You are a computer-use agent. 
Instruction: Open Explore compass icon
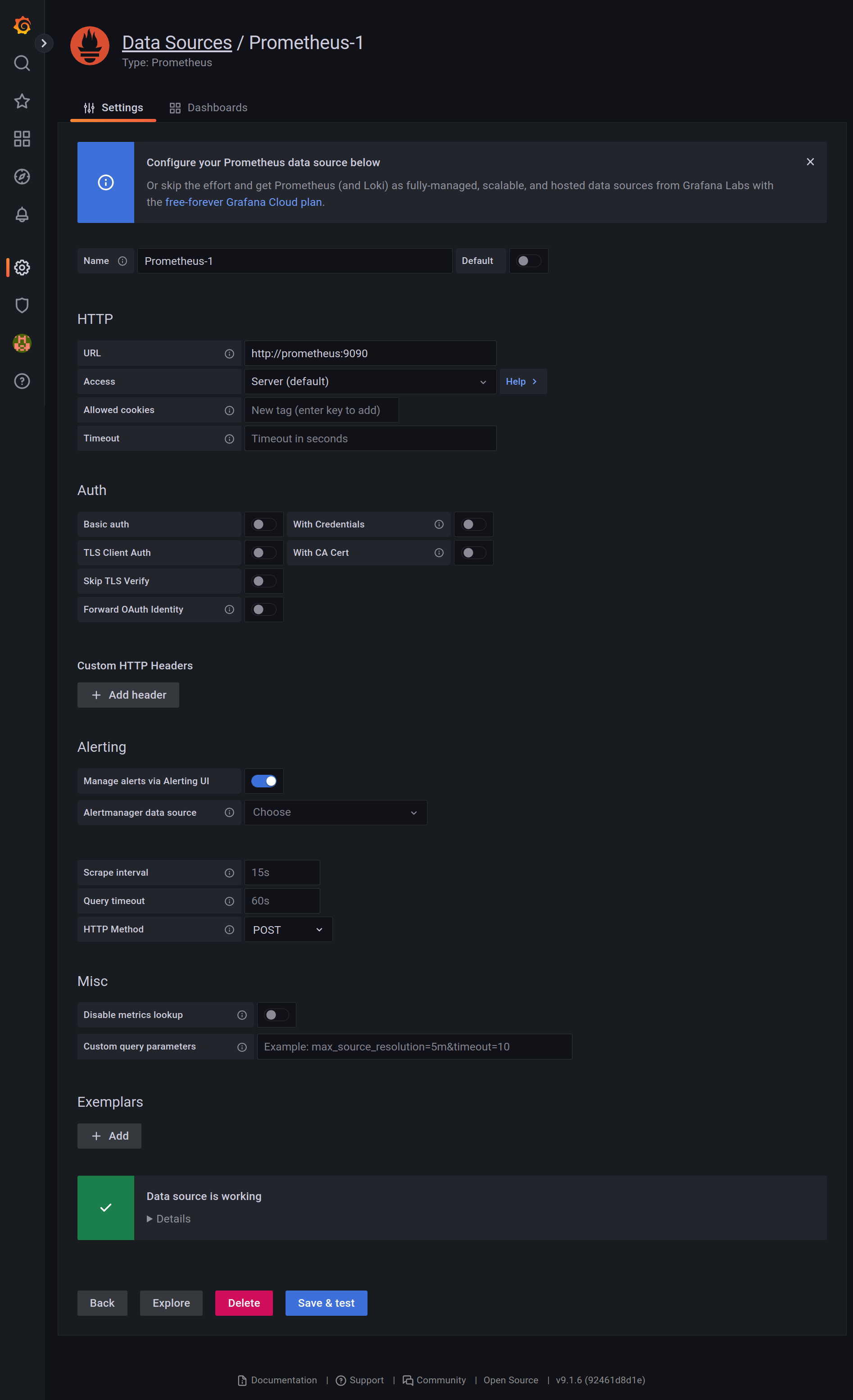[x=22, y=177]
